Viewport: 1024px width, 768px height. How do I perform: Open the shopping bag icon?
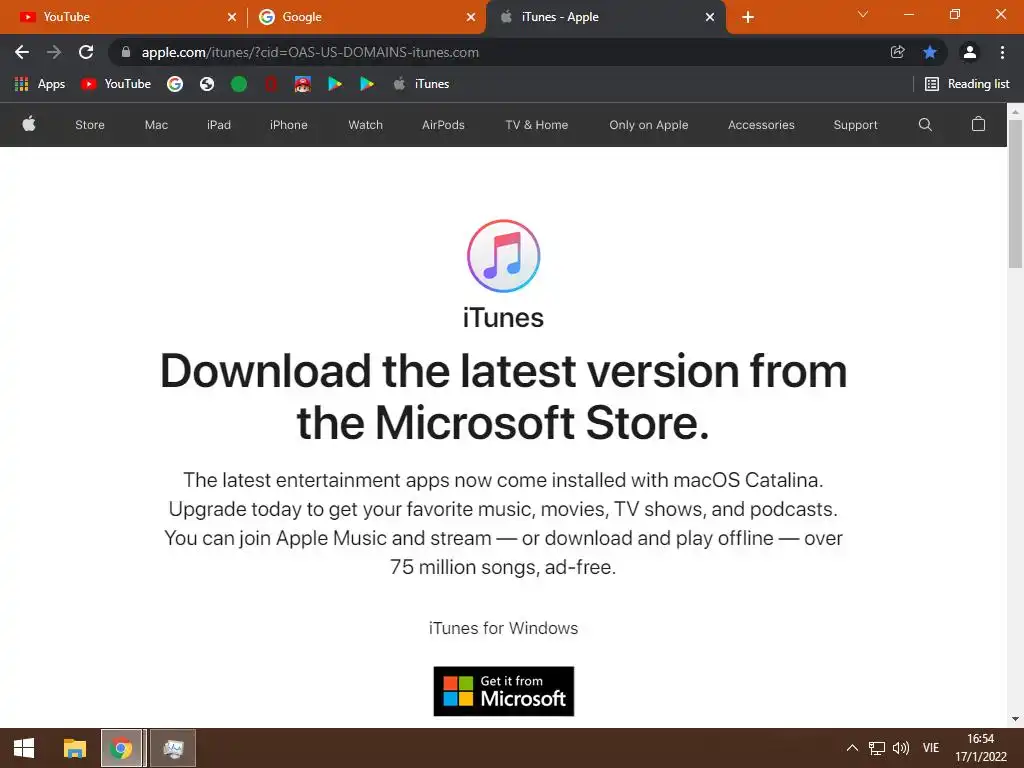(x=978, y=124)
